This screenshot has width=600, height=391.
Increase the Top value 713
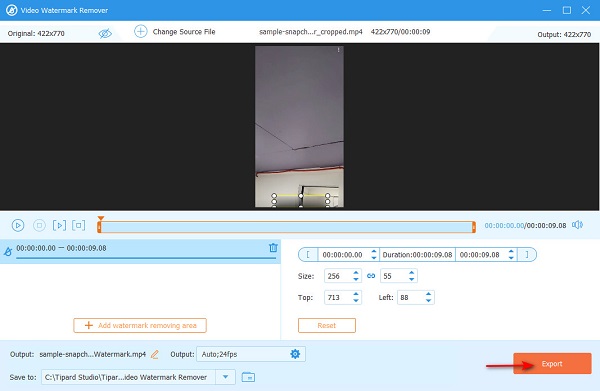pos(356,294)
